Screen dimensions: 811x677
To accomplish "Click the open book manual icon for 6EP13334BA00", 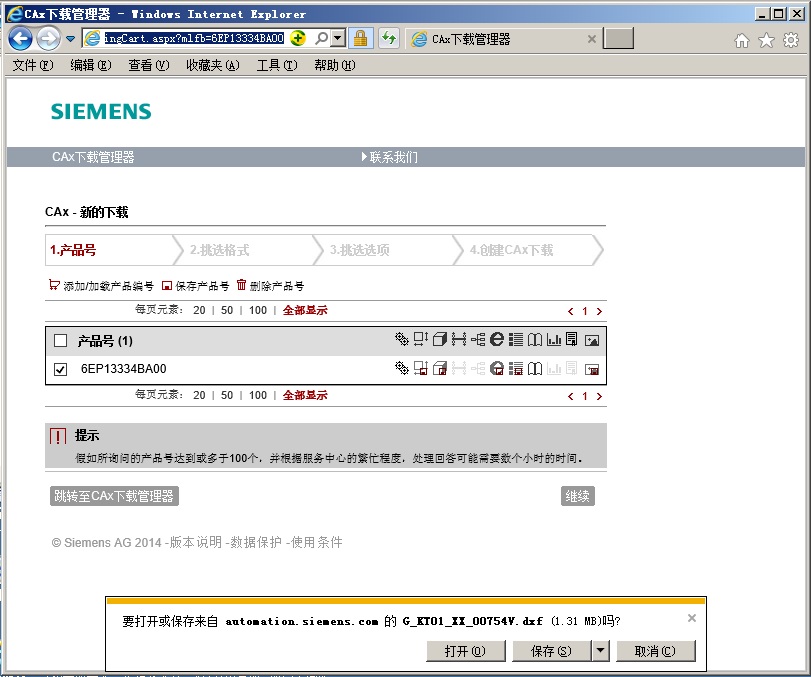I will (x=535, y=368).
